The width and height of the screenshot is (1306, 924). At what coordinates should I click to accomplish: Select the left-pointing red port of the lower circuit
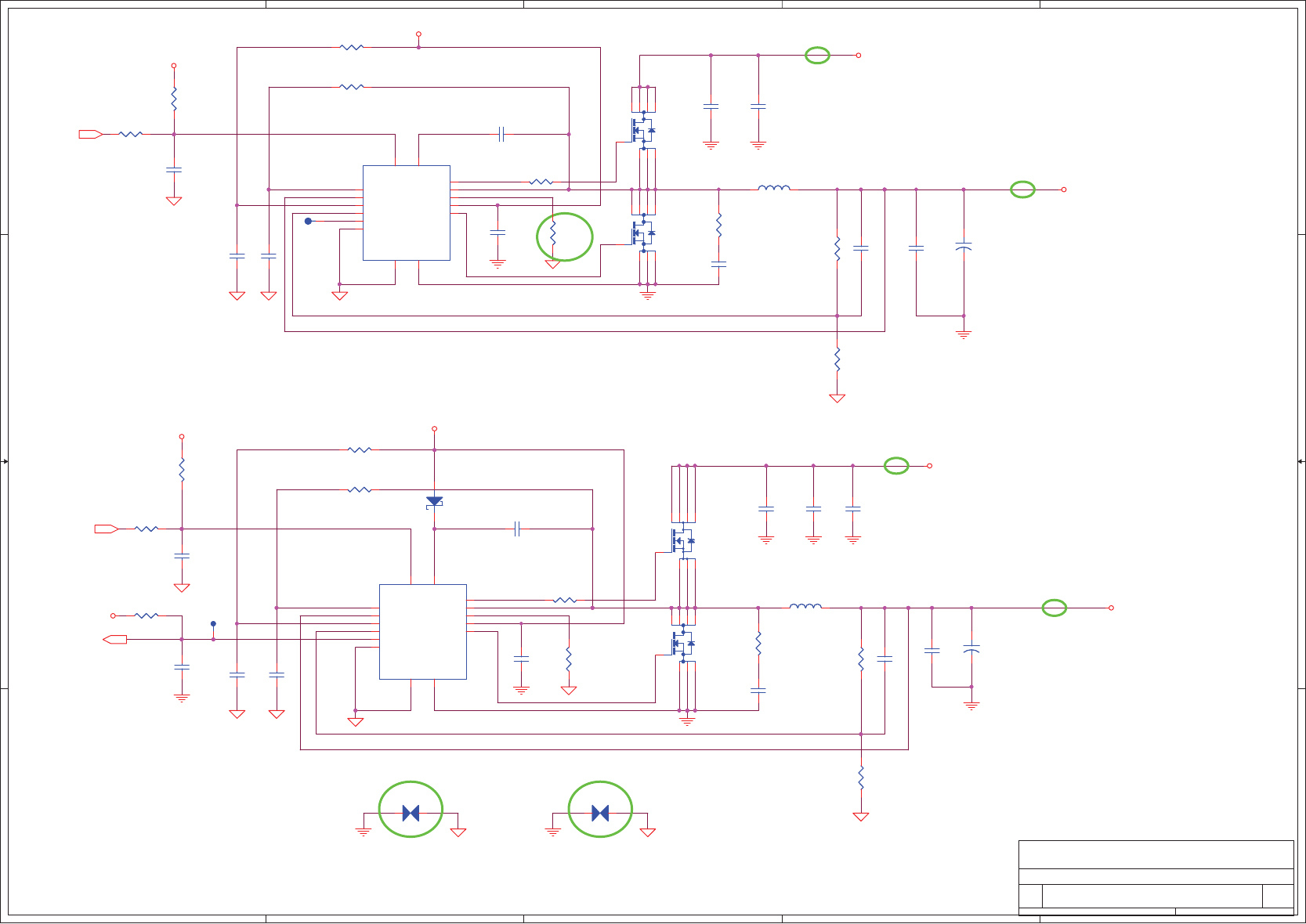point(115,640)
